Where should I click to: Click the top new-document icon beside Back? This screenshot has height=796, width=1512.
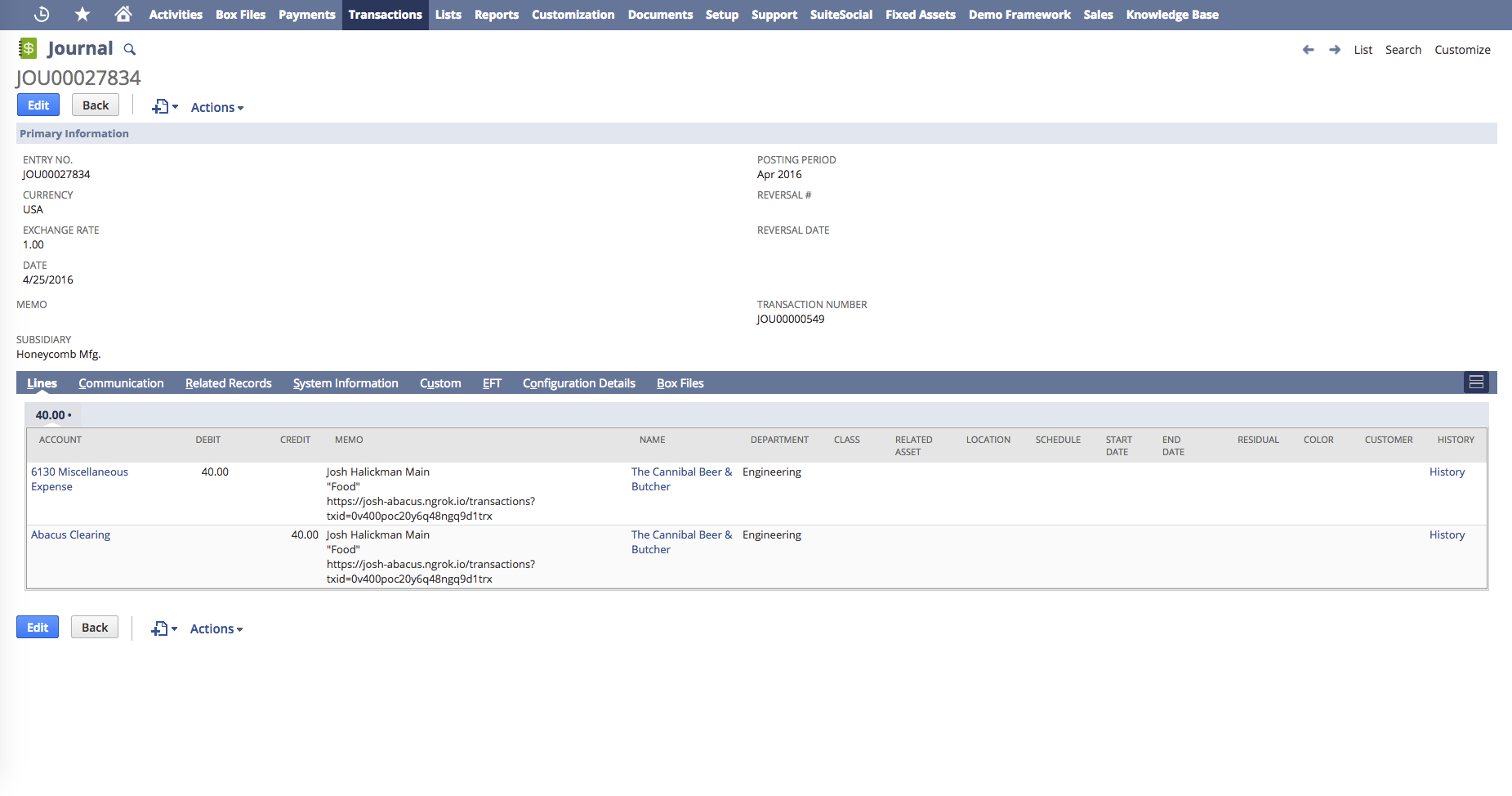point(160,107)
